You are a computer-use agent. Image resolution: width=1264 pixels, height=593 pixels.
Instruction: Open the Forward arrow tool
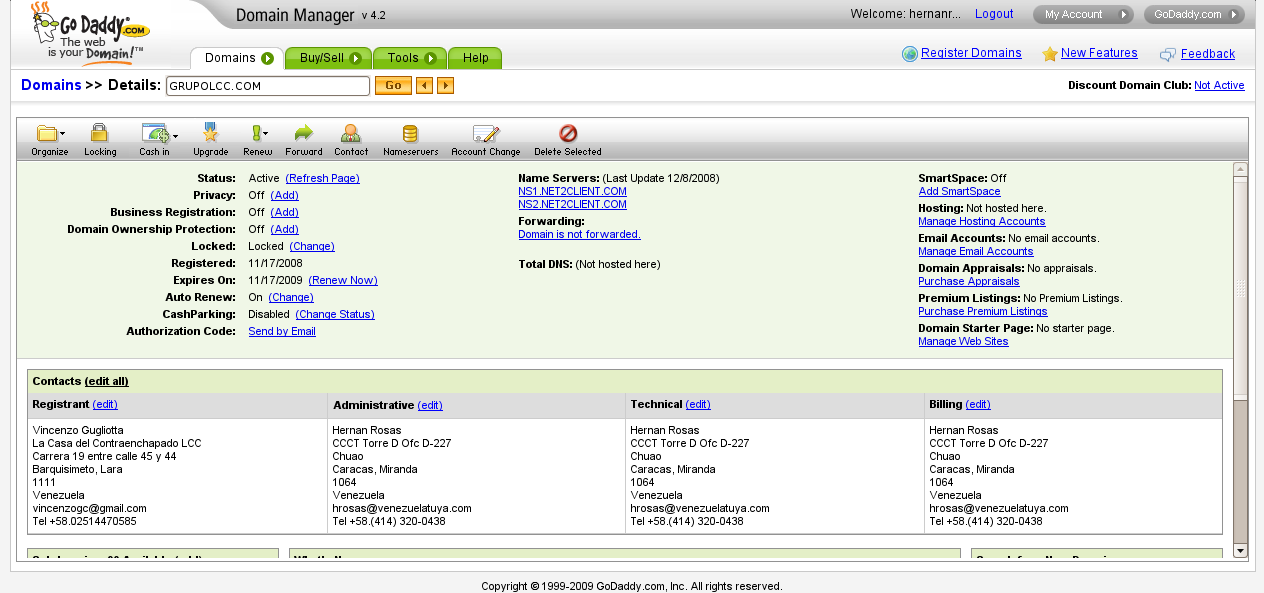click(303, 133)
